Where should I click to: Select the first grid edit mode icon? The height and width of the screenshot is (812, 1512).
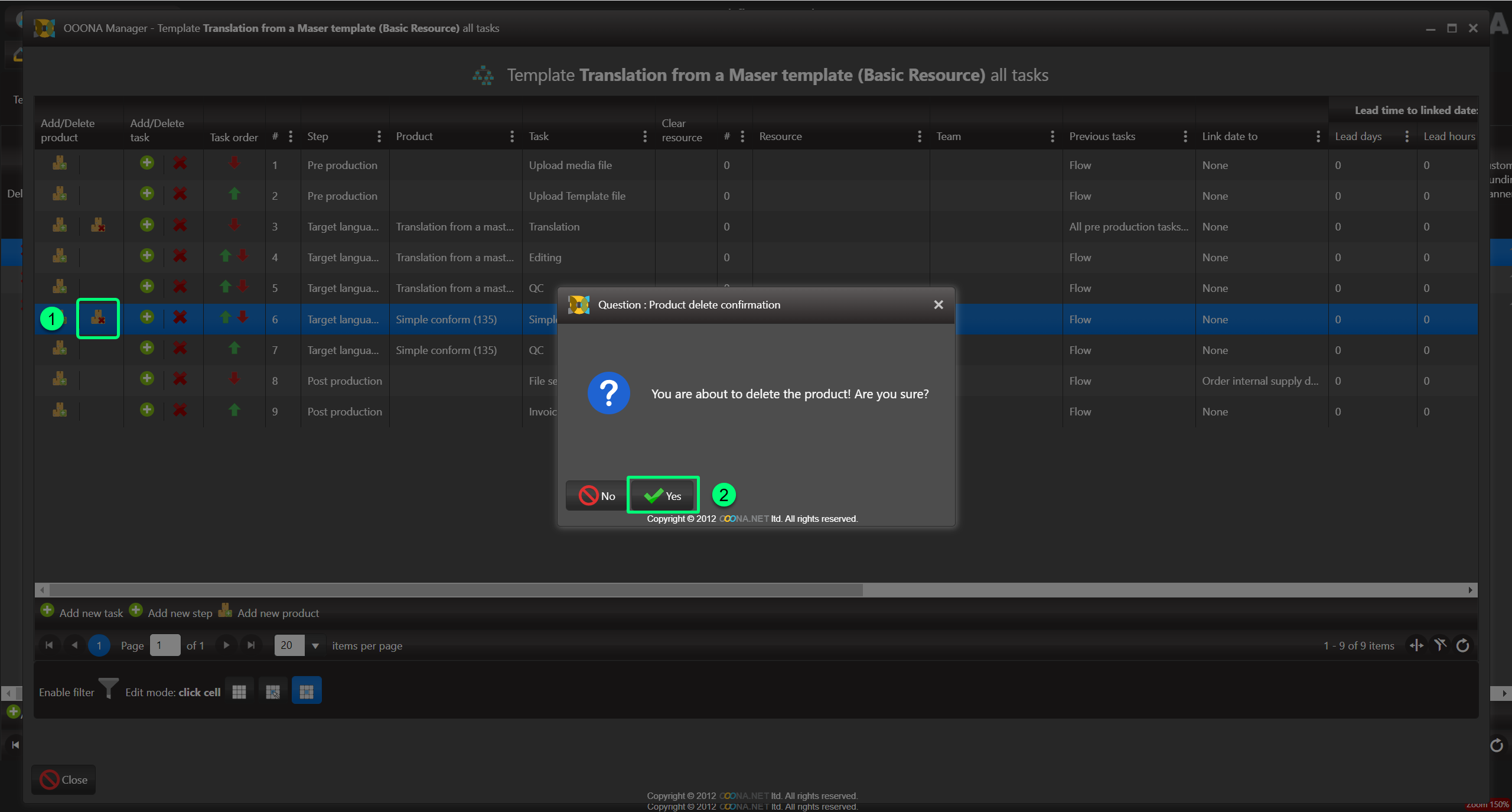239,691
